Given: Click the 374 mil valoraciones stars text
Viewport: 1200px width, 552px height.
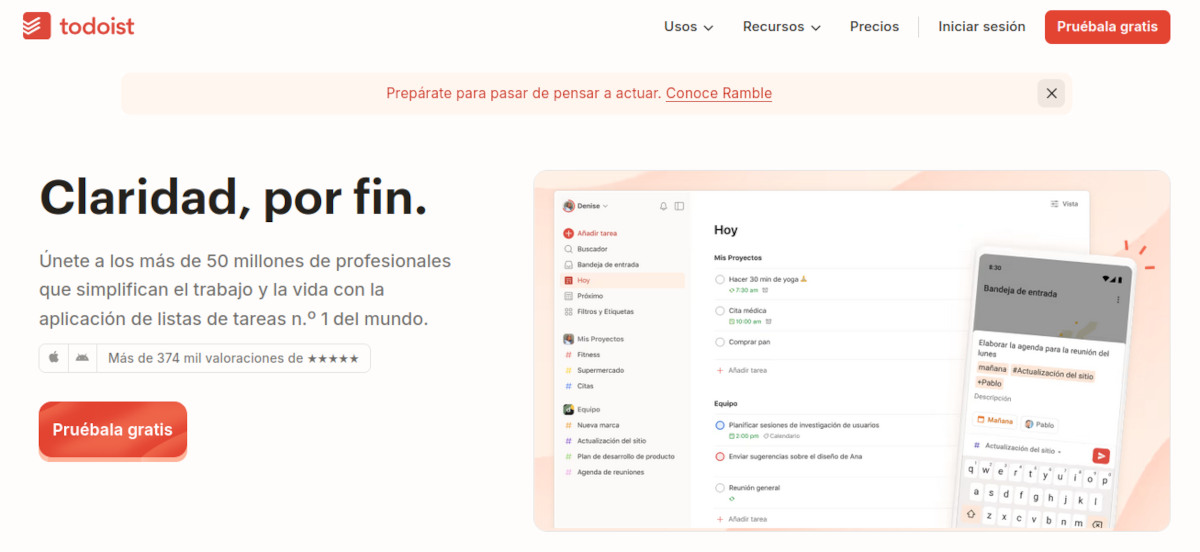Looking at the screenshot, I should pos(233,358).
